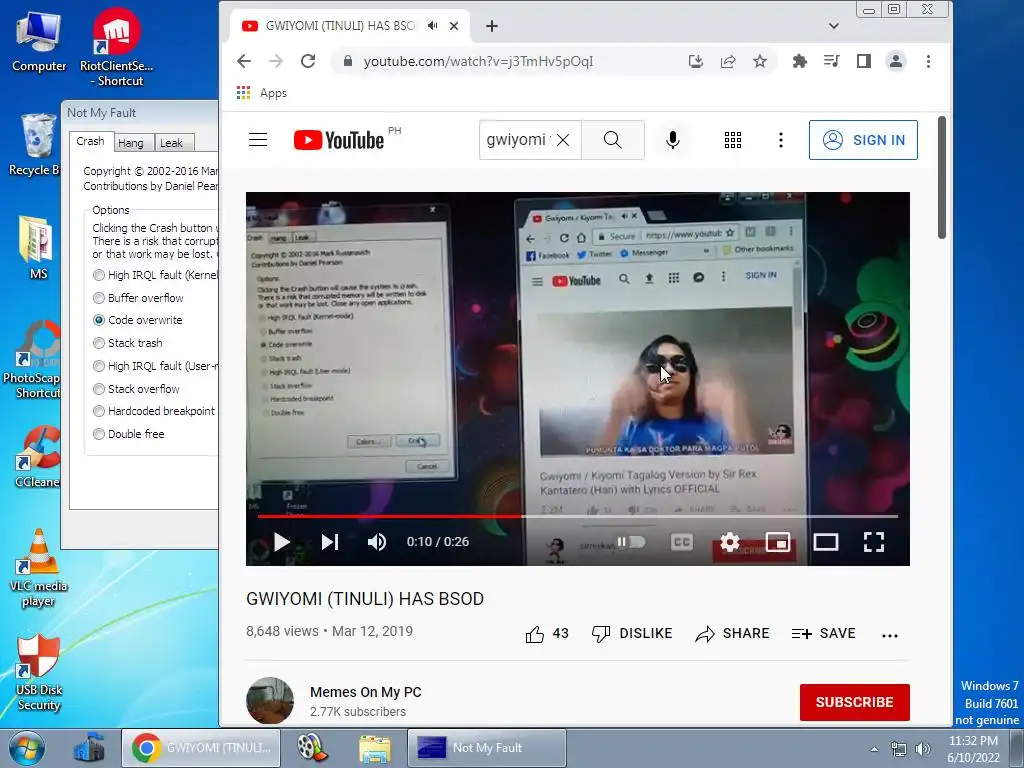Open VLC media player desktop shortcut
1024x768 pixels.
(x=39, y=569)
